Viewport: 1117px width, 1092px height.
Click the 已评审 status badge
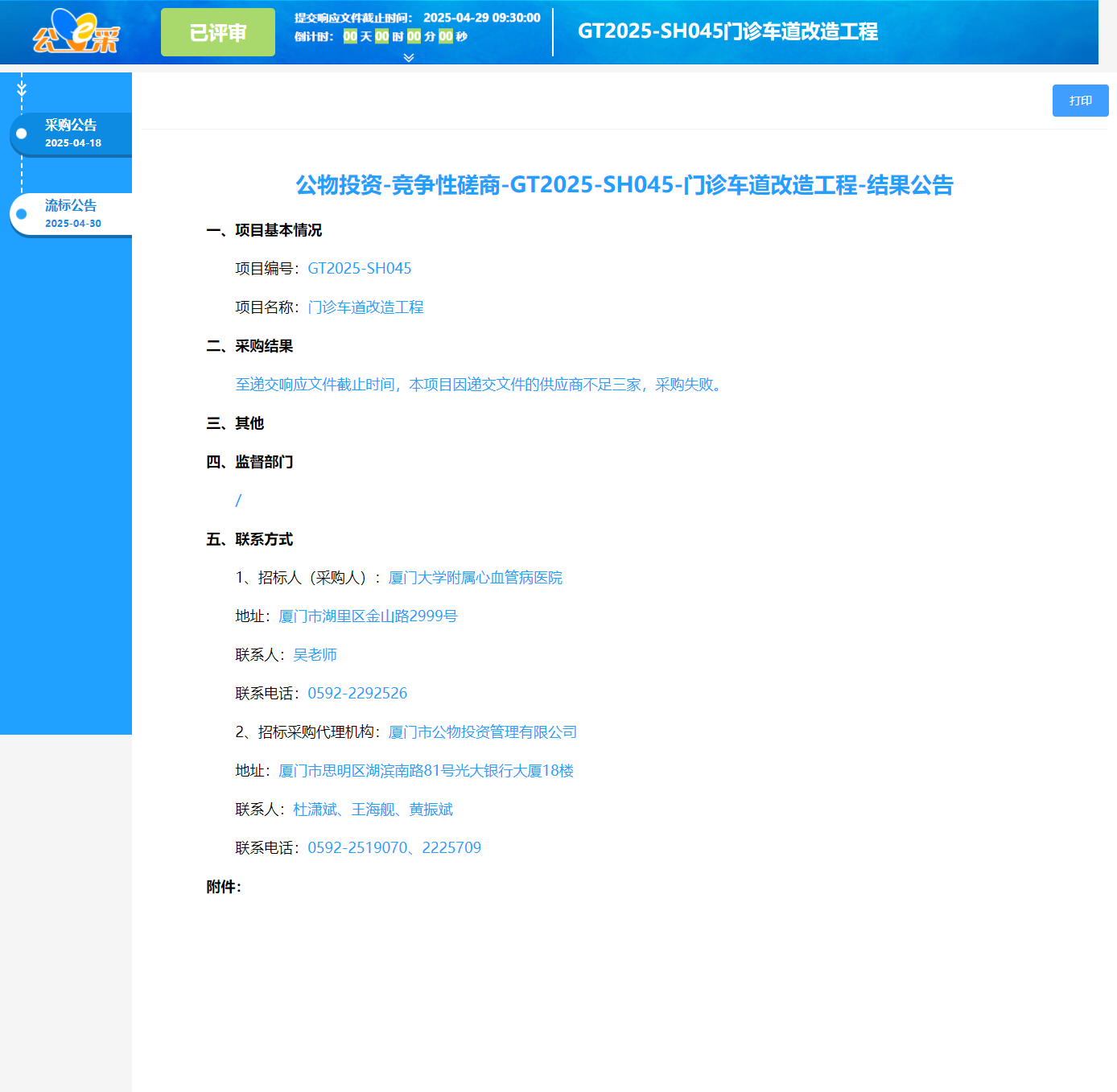[x=217, y=31]
